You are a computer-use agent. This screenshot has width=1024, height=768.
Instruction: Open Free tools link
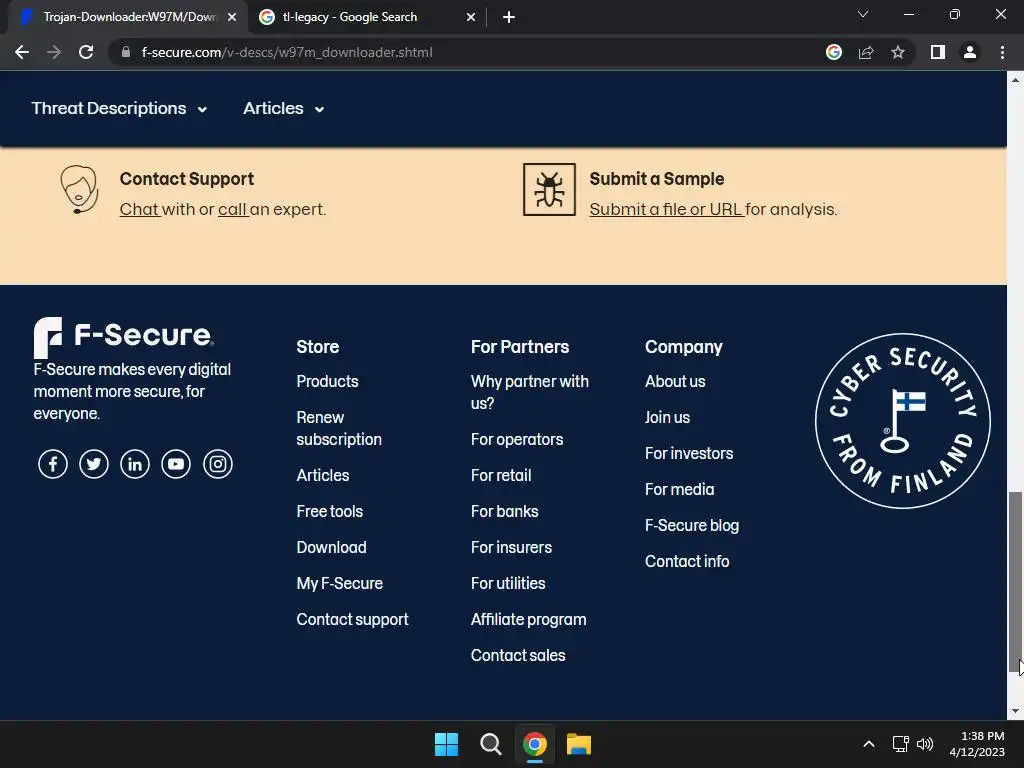330,511
